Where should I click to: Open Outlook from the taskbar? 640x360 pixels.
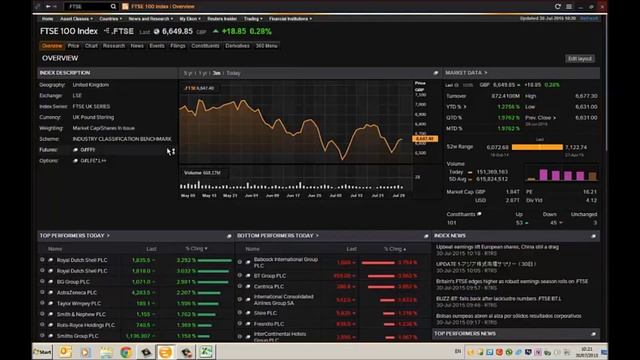point(65,352)
